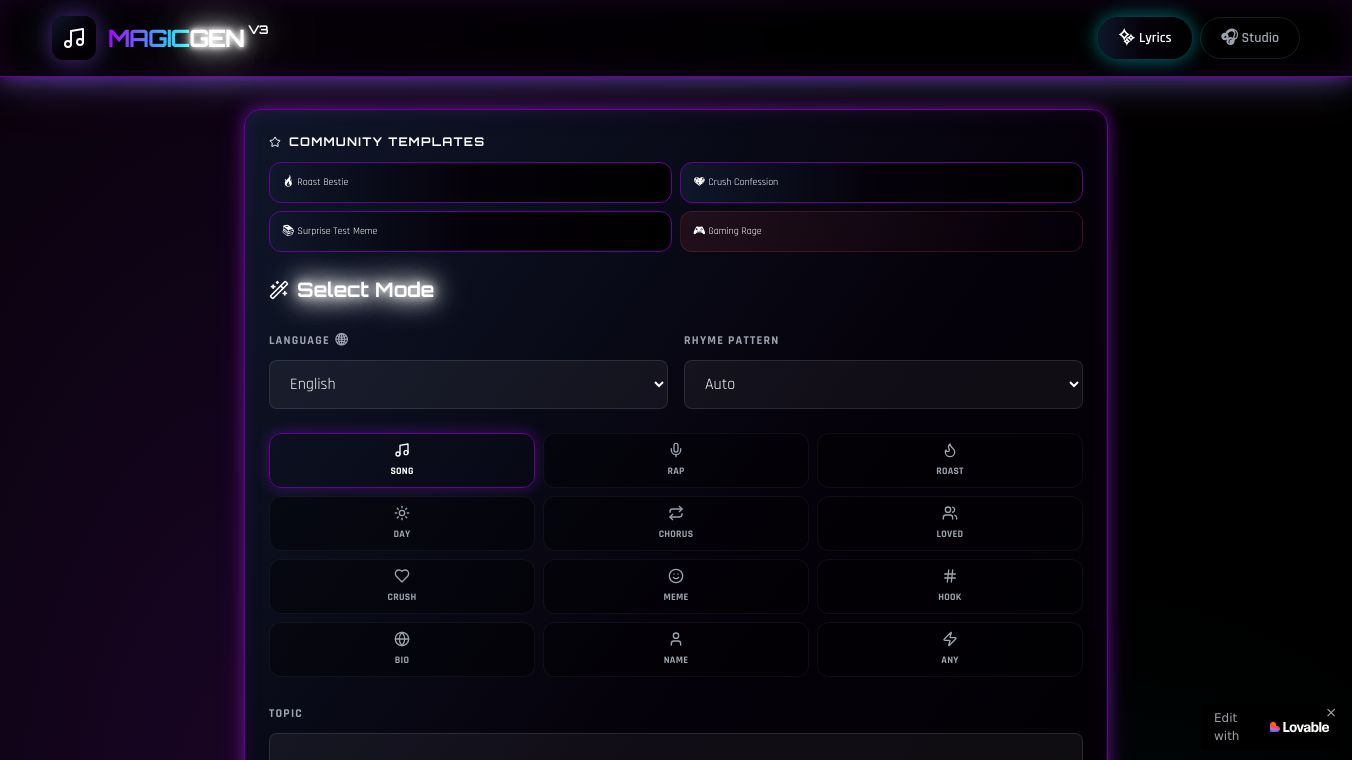
Task: Apply the Roast Bestie template
Action: 470,182
